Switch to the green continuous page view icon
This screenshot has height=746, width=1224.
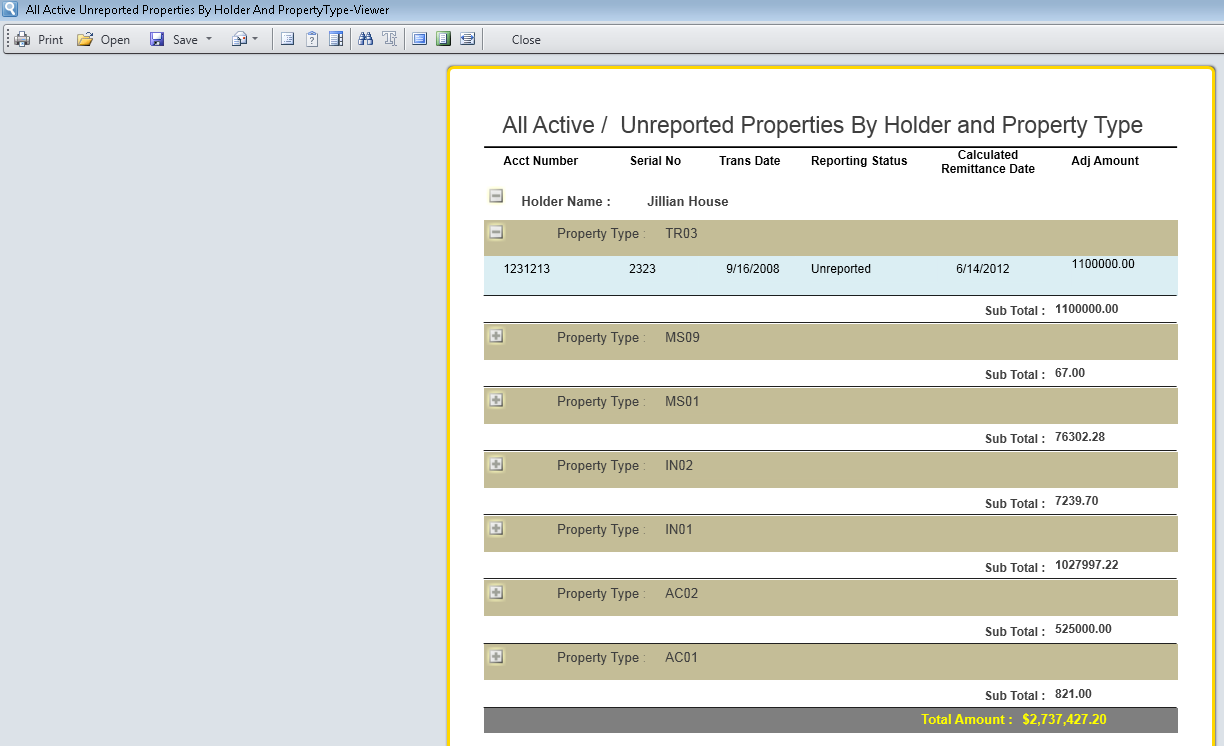point(444,39)
